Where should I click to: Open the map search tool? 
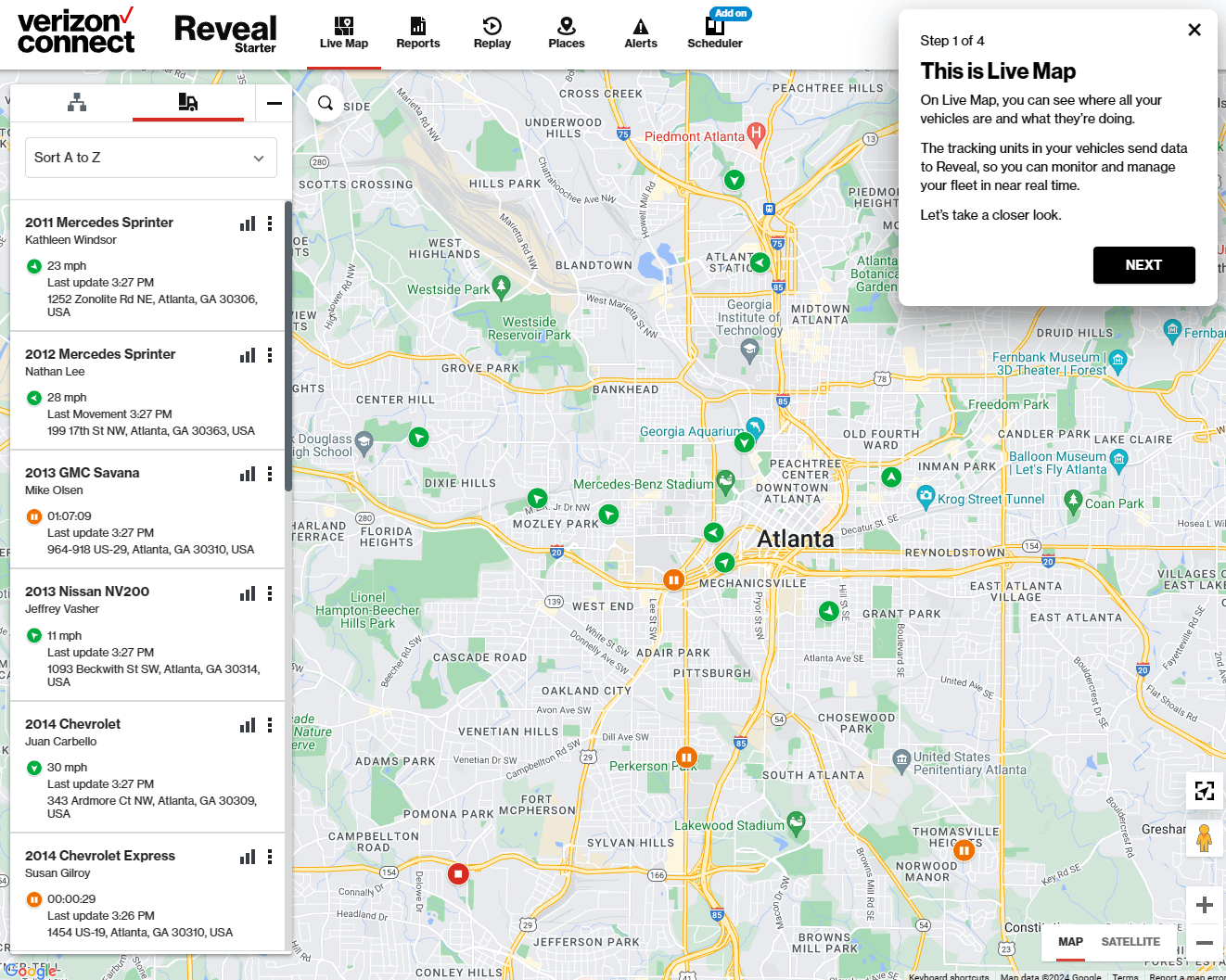325,103
